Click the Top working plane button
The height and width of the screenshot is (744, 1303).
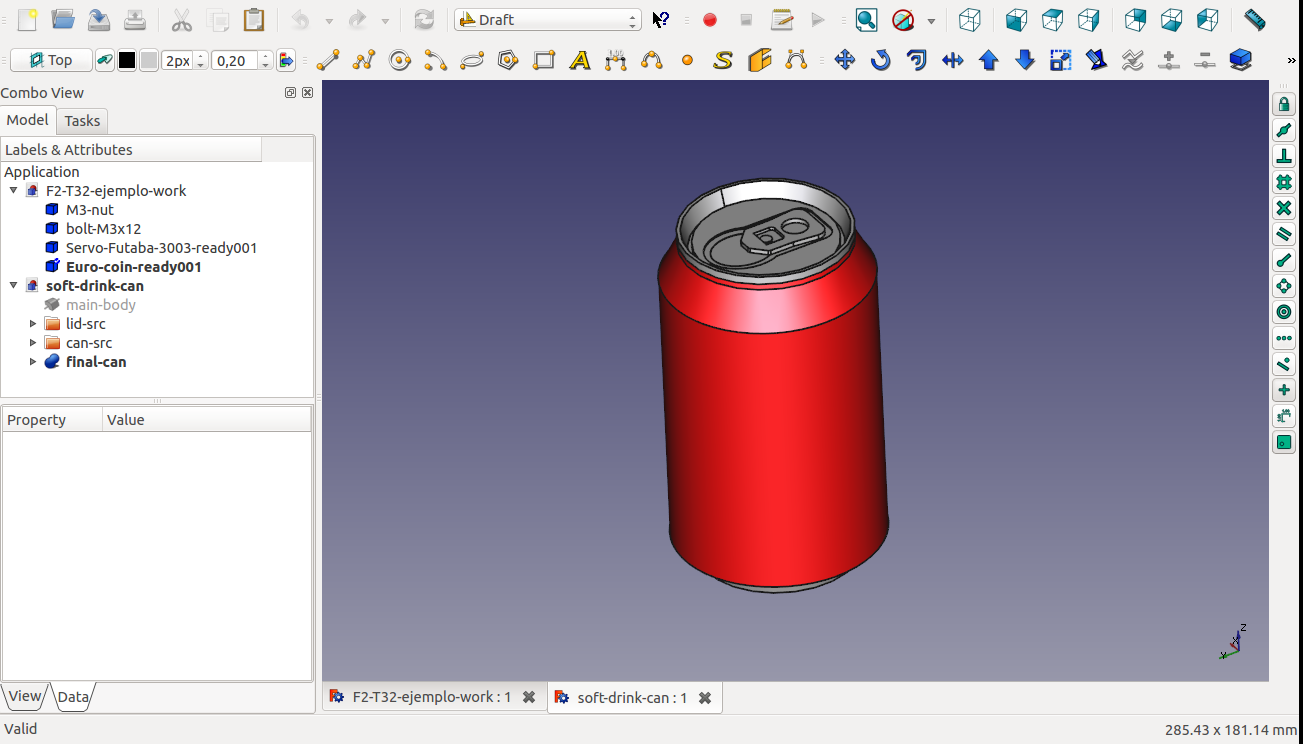pyautogui.click(x=51, y=61)
